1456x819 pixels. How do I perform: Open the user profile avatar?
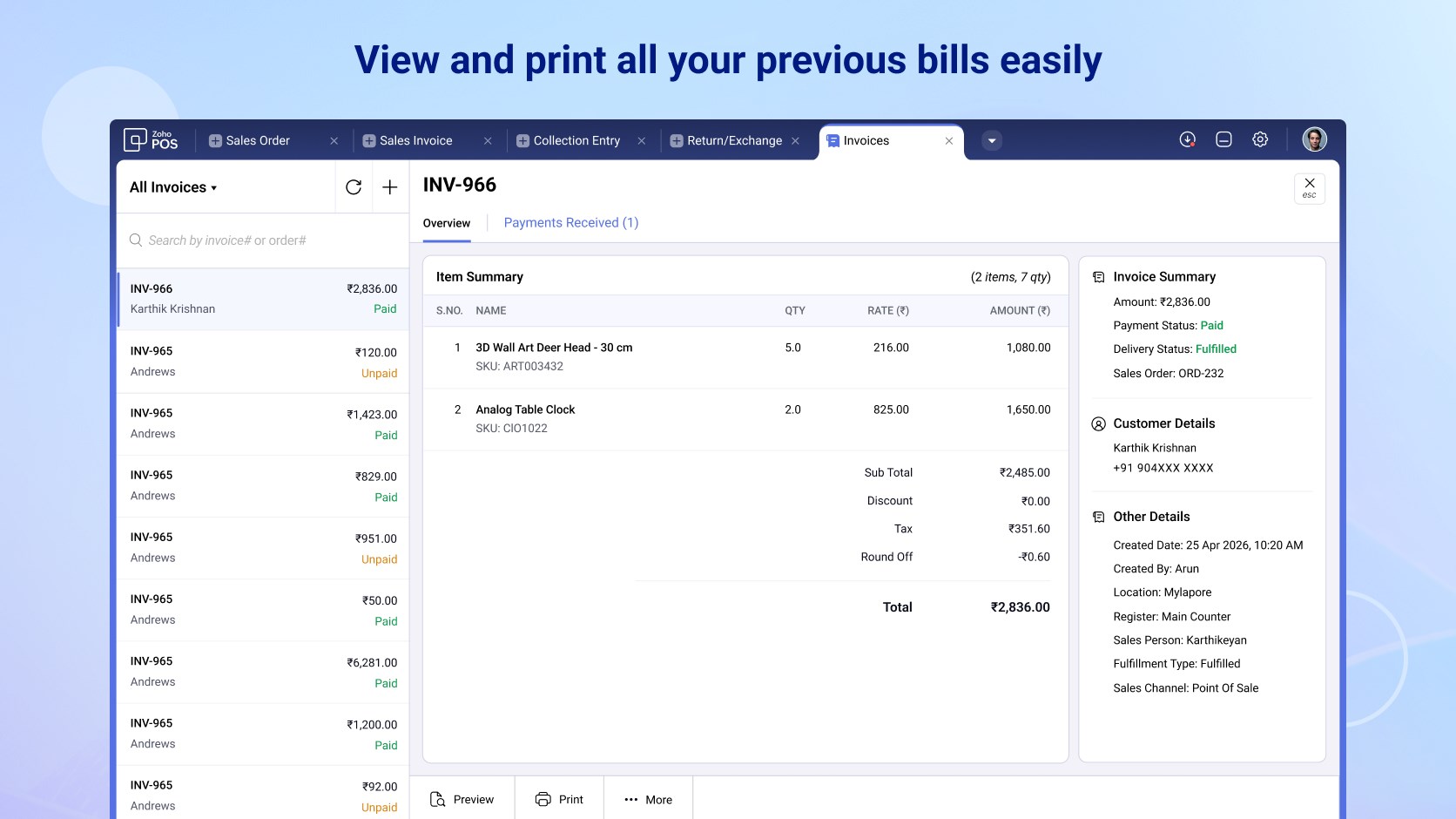1314,139
